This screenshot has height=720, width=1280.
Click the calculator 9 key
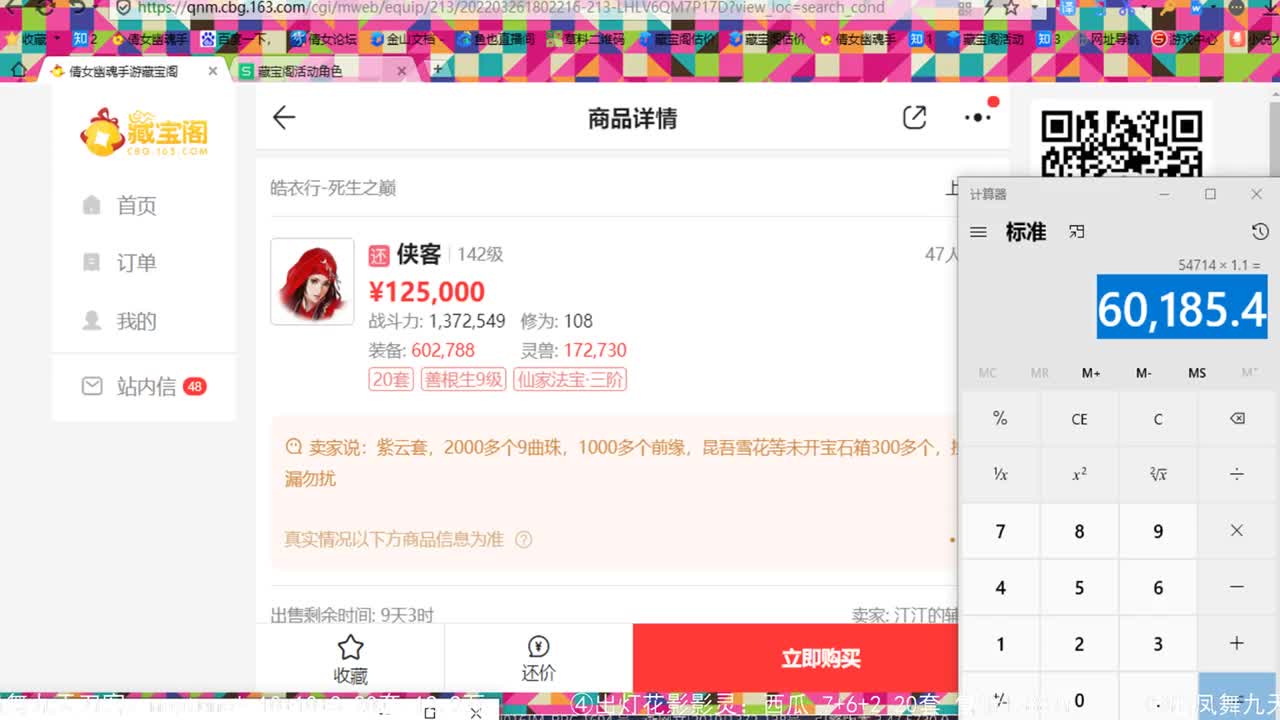coord(1158,531)
